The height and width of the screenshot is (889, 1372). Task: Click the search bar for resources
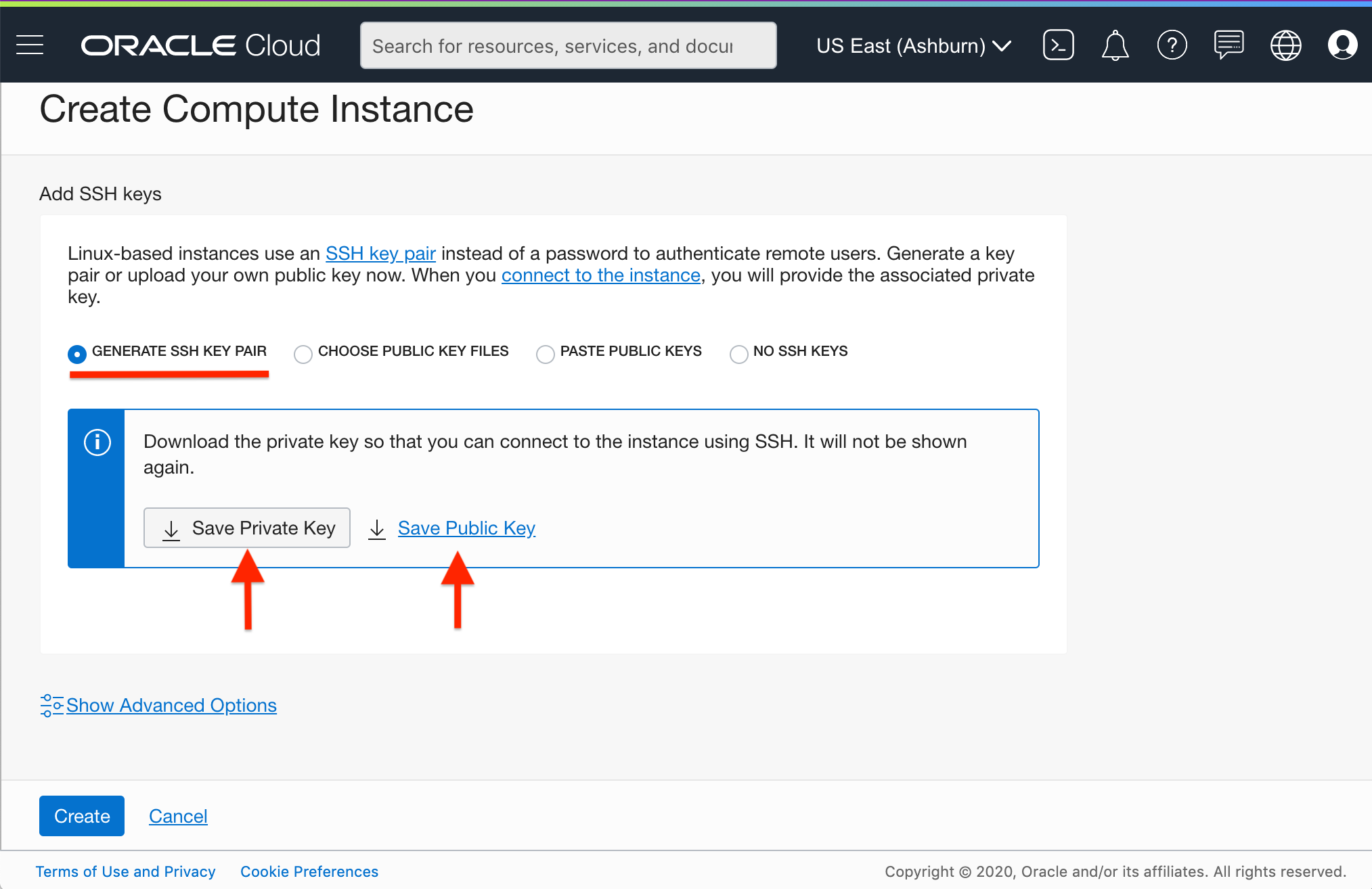pyautogui.click(x=568, y=45)
